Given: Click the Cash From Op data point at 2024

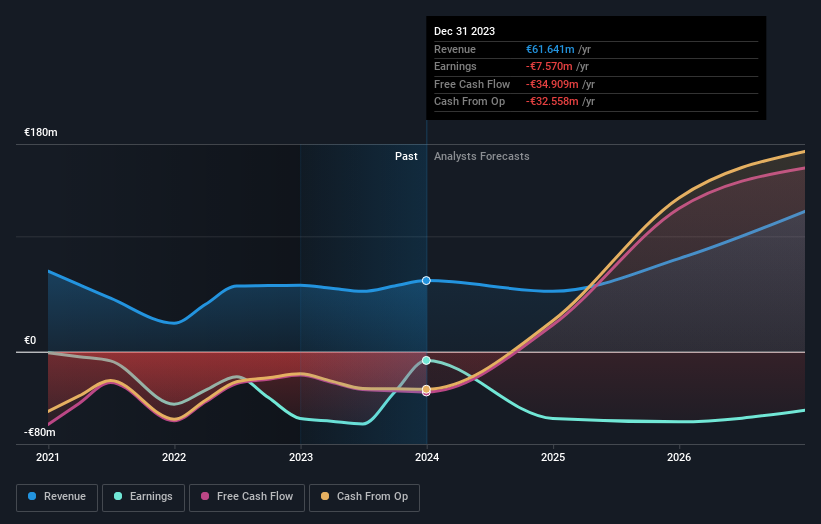Looking at the screenshot, I should pos(426,389).
